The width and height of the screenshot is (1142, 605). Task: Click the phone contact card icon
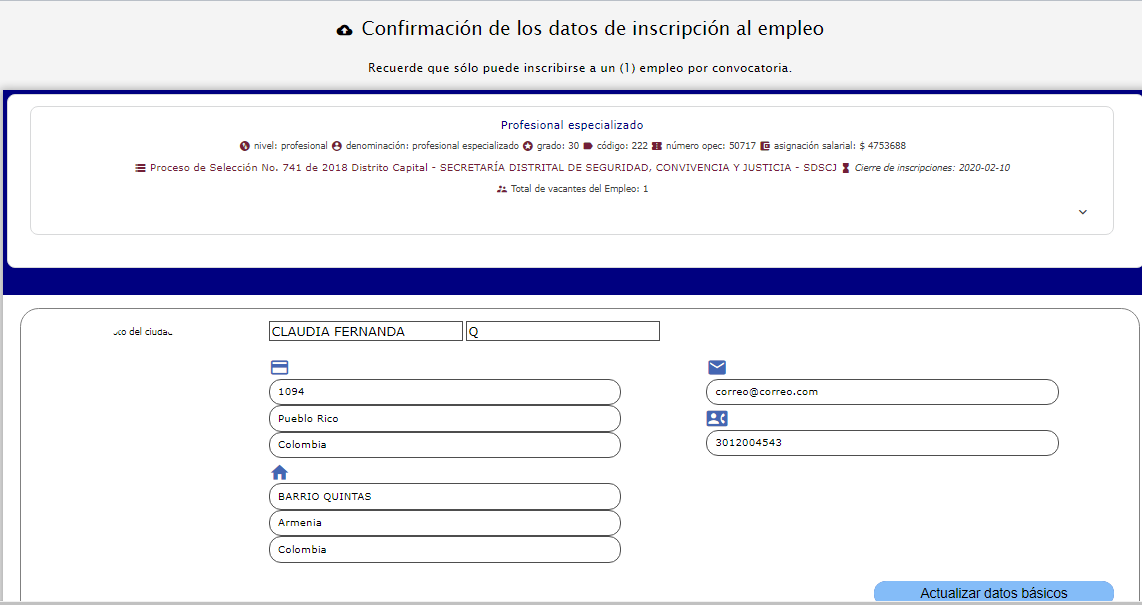717,419
